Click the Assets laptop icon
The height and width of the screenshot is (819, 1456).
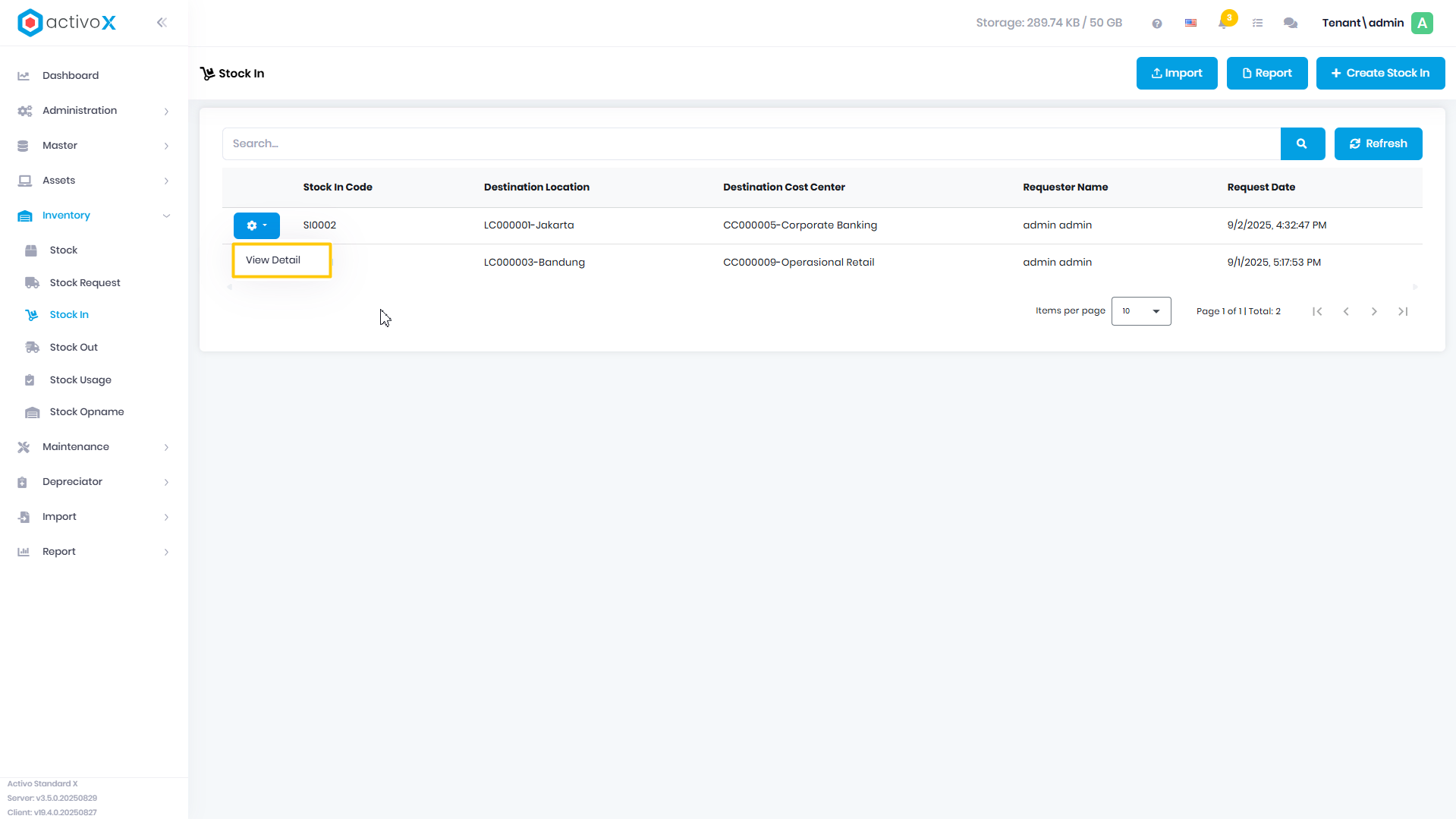click(24, 181)
